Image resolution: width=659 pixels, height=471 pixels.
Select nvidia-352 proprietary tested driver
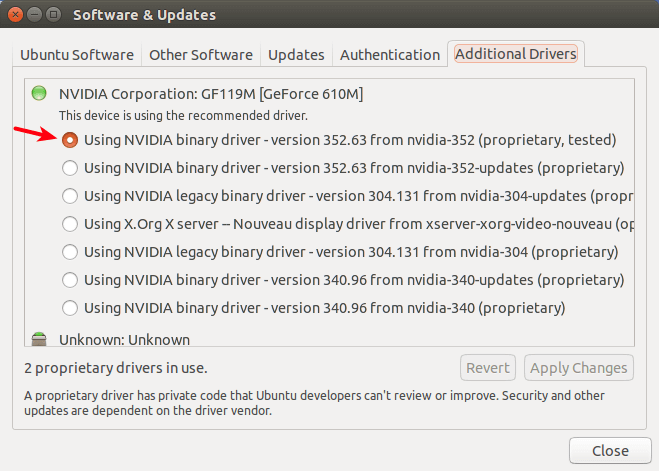[x=70, y=140]
